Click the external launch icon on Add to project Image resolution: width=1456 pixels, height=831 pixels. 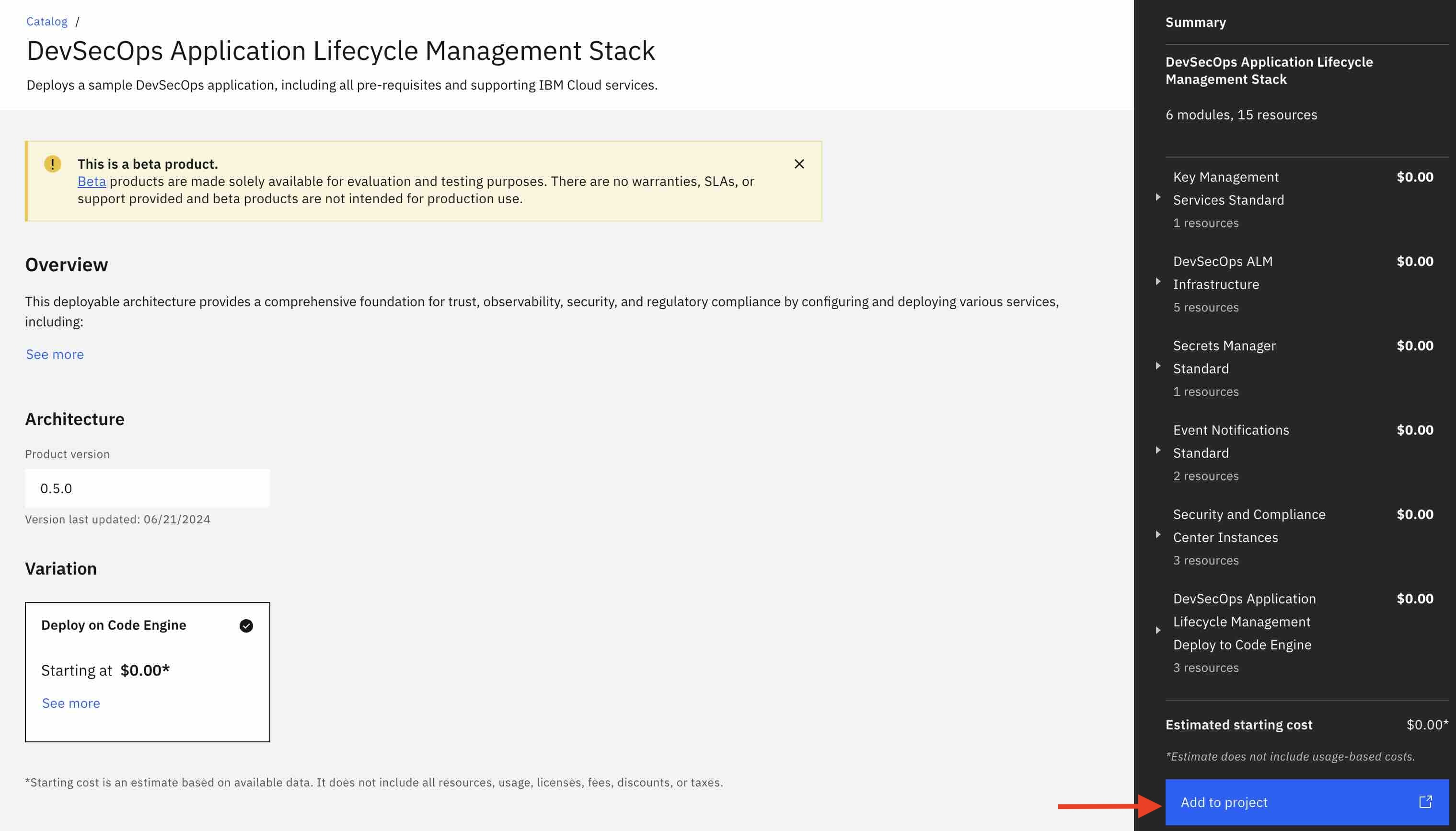[1425, 802]
